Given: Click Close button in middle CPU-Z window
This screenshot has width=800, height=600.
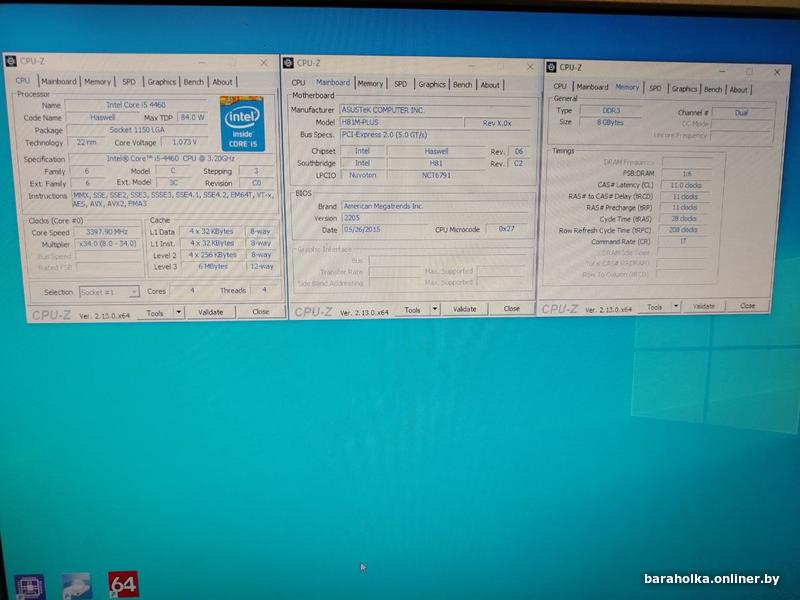Looking at the screenshot, I should [511, 309].
